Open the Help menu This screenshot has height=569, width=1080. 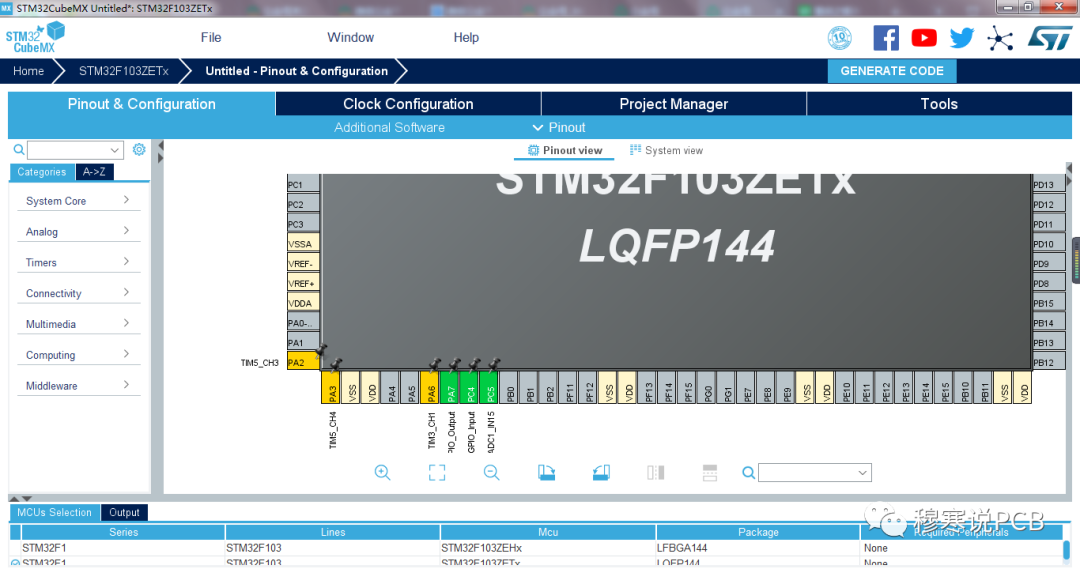coord(466,37)
